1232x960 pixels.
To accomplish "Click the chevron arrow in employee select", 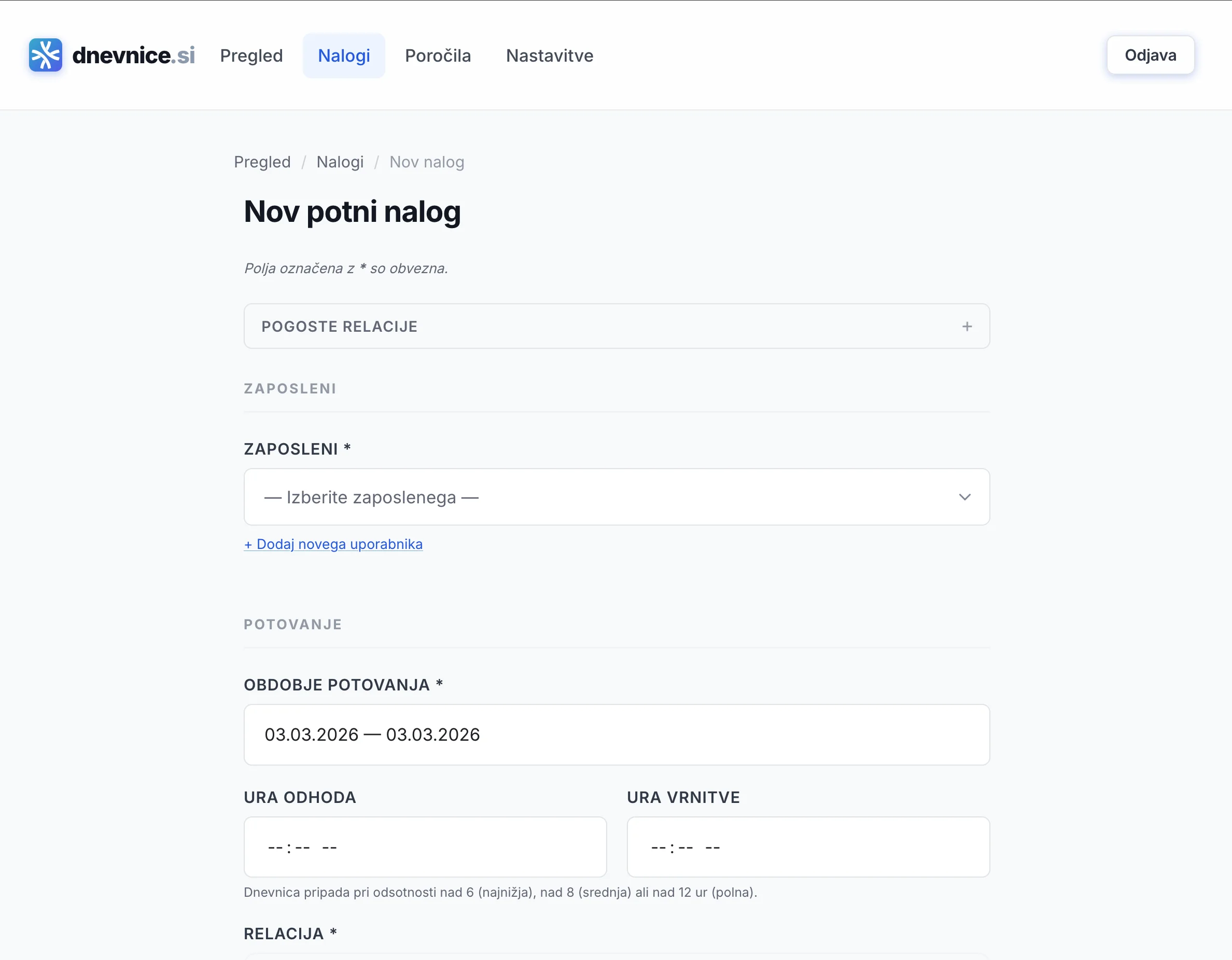I will pyautogui.click(x=964, y=497).
